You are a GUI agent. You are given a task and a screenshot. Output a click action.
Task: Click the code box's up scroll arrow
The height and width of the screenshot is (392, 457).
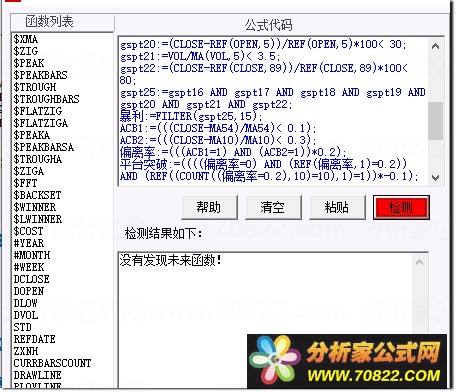pyautogui.click(x=435, y=46)
